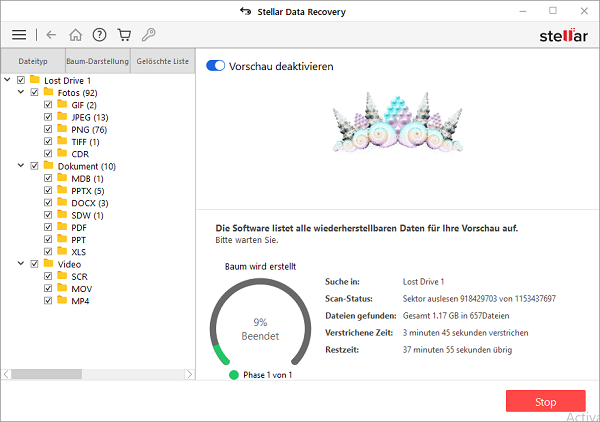Switch to the Gelöschte Liste tab
This screenshot has height=422, width=600.
tap(163, 61)
